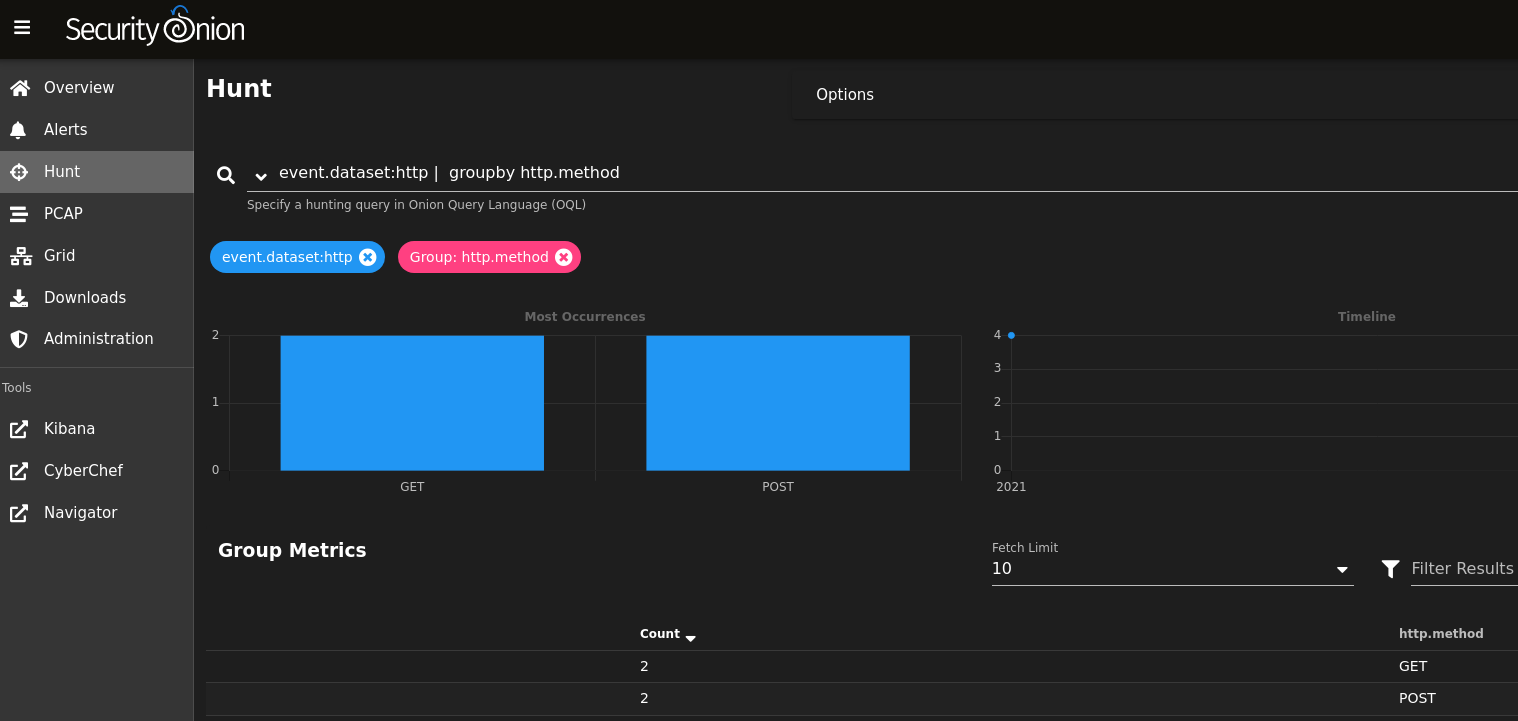1518x721 pixels.
Task: Click the http.method column header
Action: [1441, 634]
